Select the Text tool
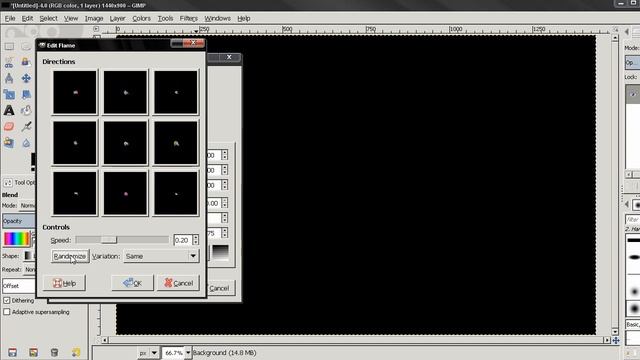This screenshot has height=360, width=640. [9, 111]
